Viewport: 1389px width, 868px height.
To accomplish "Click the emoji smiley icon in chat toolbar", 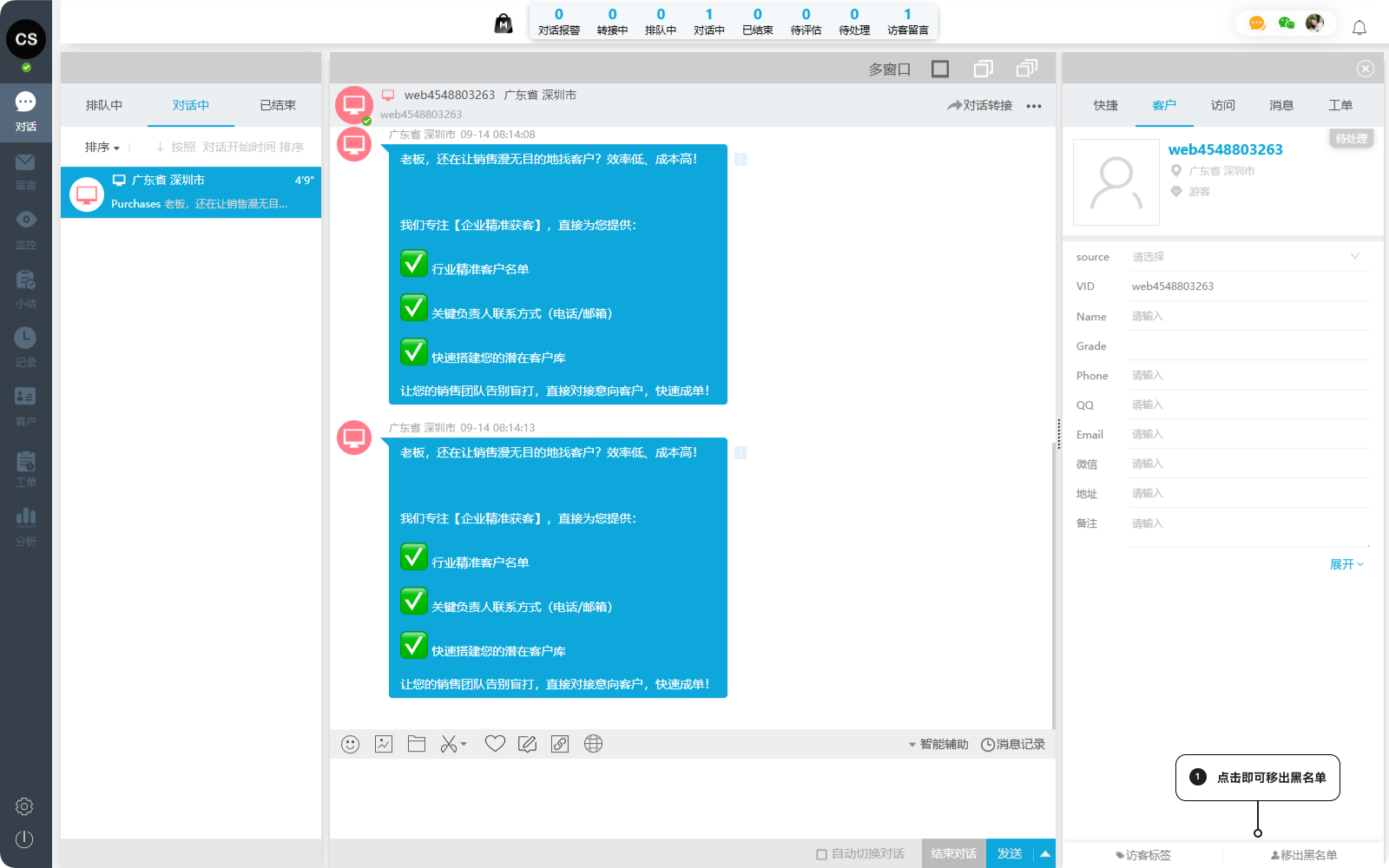I will (350, 744).
